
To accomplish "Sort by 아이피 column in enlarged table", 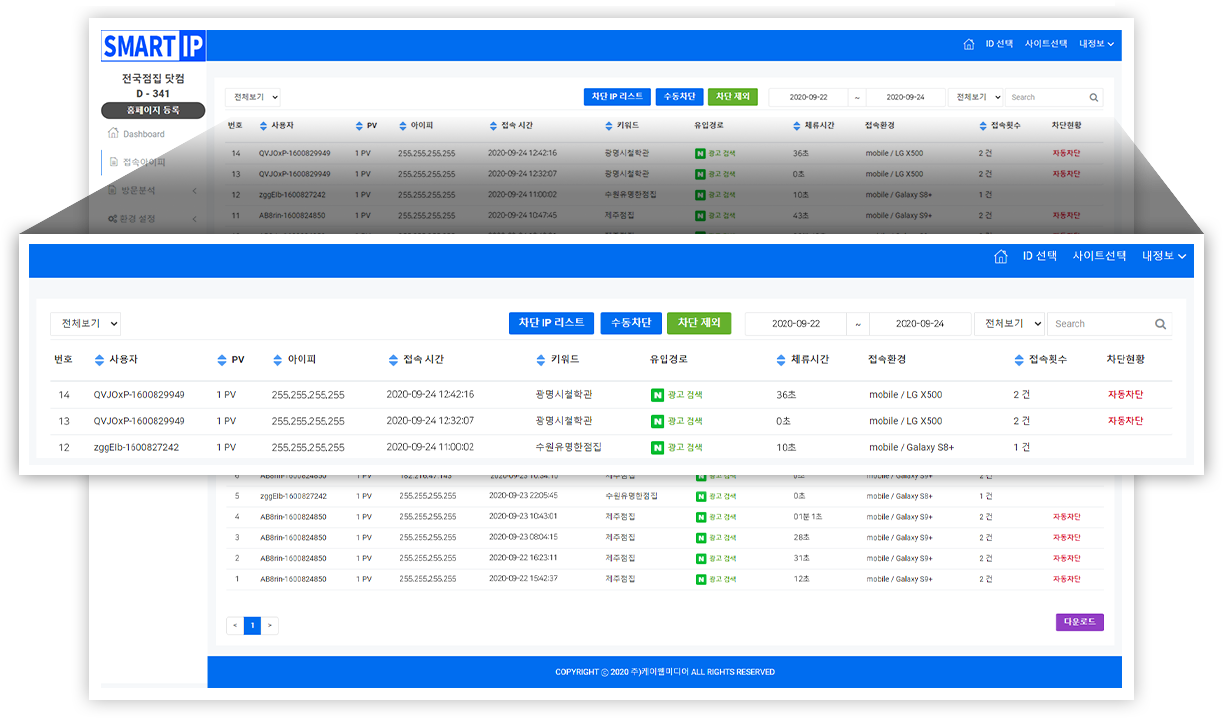I will [x=278, y=360].
